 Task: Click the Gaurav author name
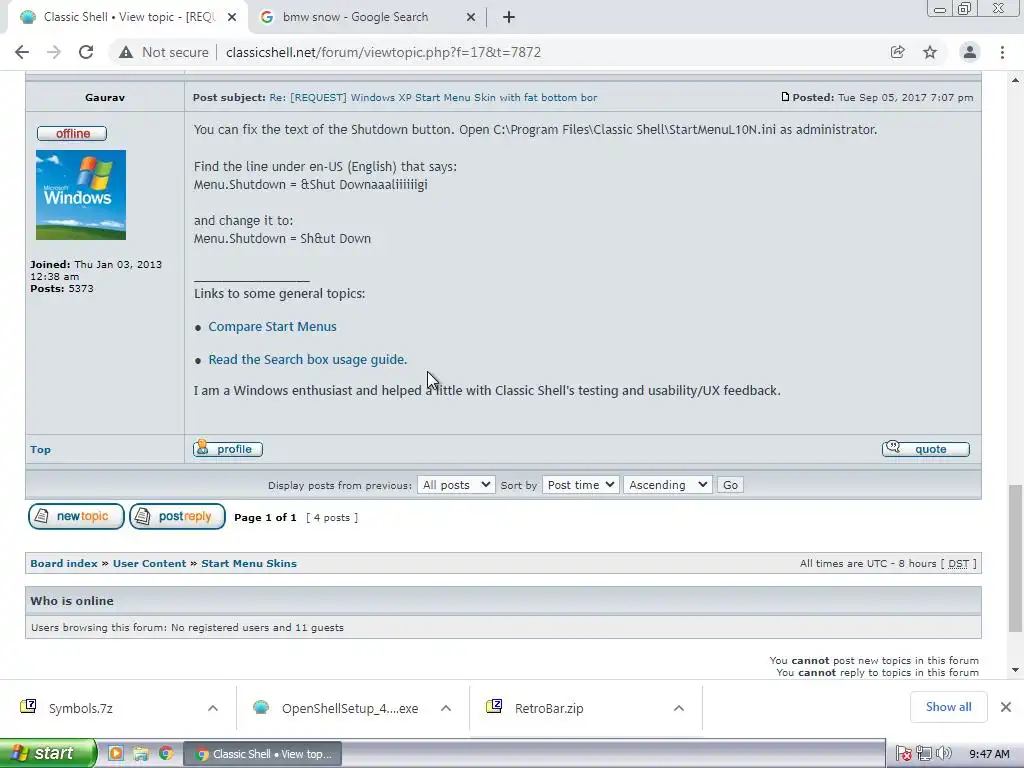pyautogui.click(x=105, y=97)
